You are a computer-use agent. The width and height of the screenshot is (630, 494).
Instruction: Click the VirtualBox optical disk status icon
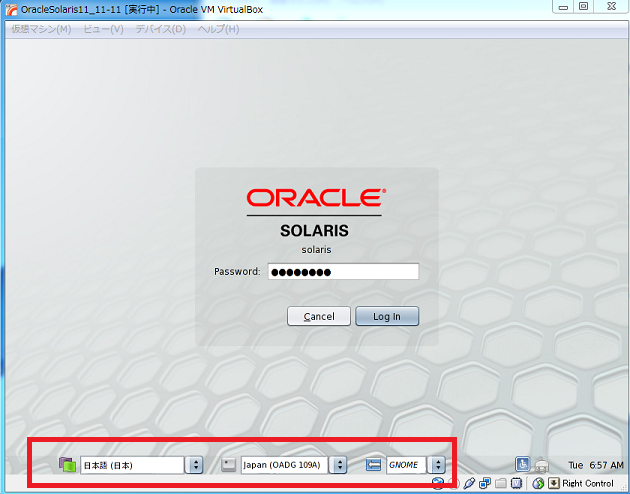pyautogui.click(x=454, y=484)
